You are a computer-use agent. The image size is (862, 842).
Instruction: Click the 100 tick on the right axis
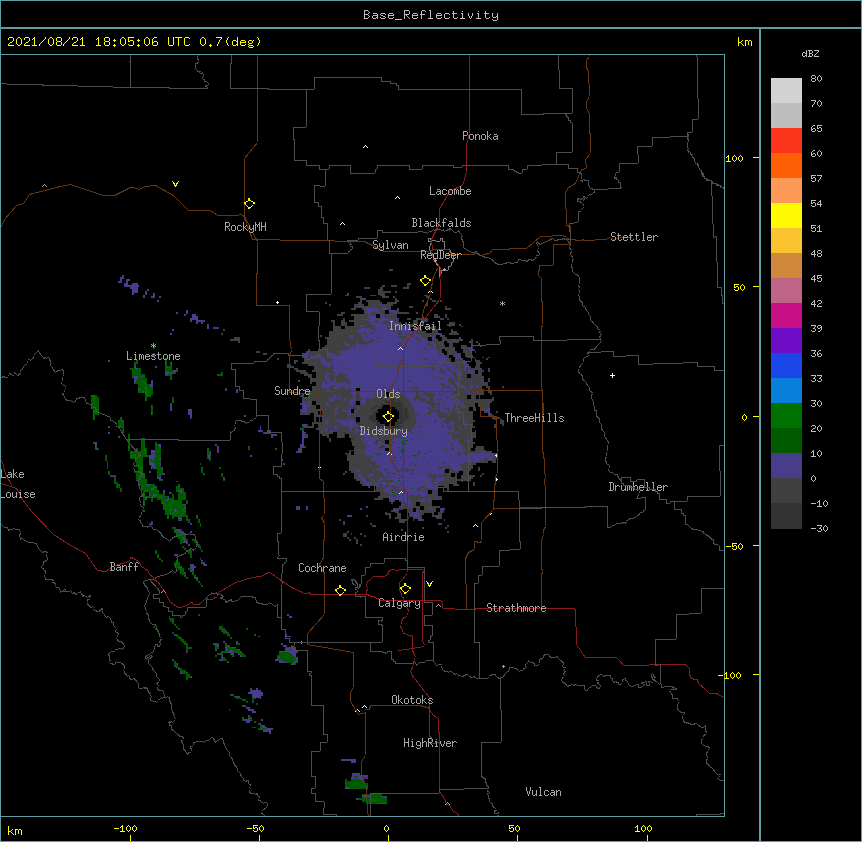[x=734, y=158]
